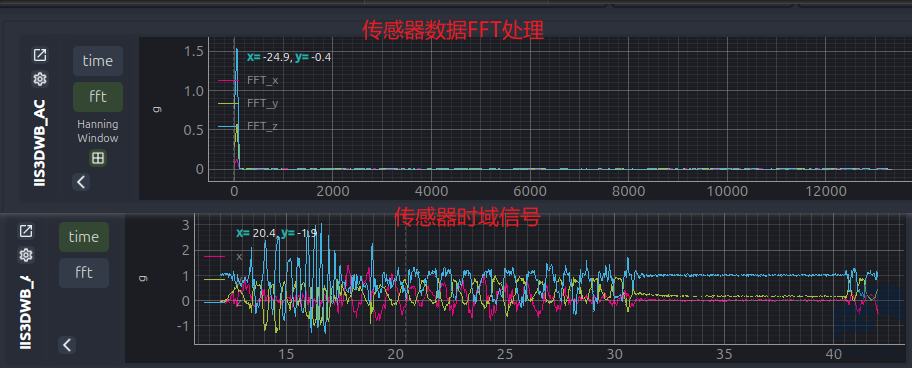Collapse the IIS3DWB_AC FFT panel sidebar chevron
The width and height of the screenshot is (912, 368).
tap(81, 182)
